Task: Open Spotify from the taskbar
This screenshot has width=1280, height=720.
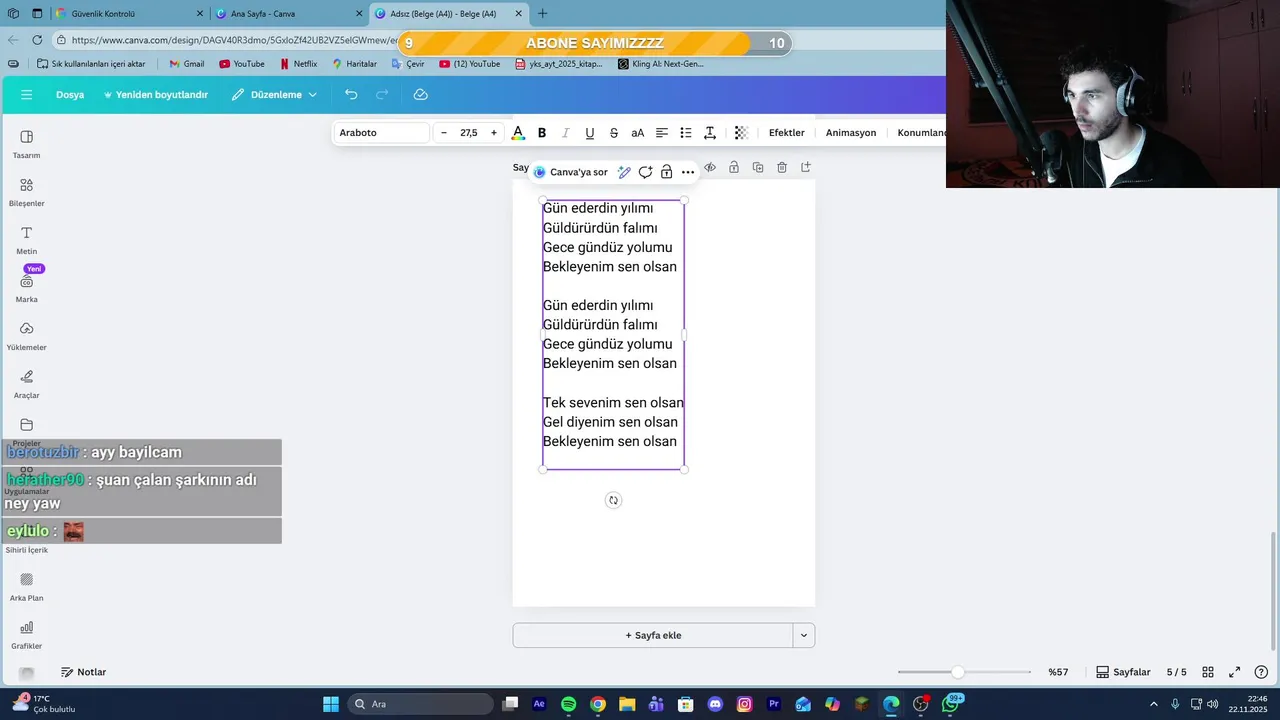Action: click(x=568, y=704)
